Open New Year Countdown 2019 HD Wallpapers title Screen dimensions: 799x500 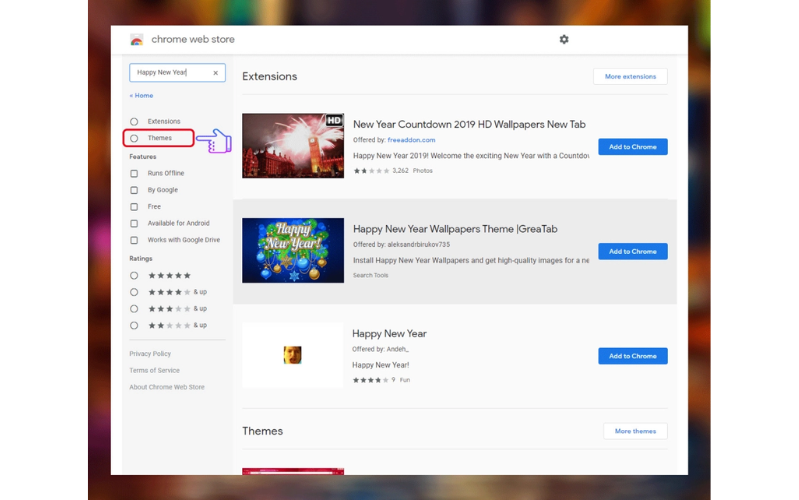tap(469, 124)
